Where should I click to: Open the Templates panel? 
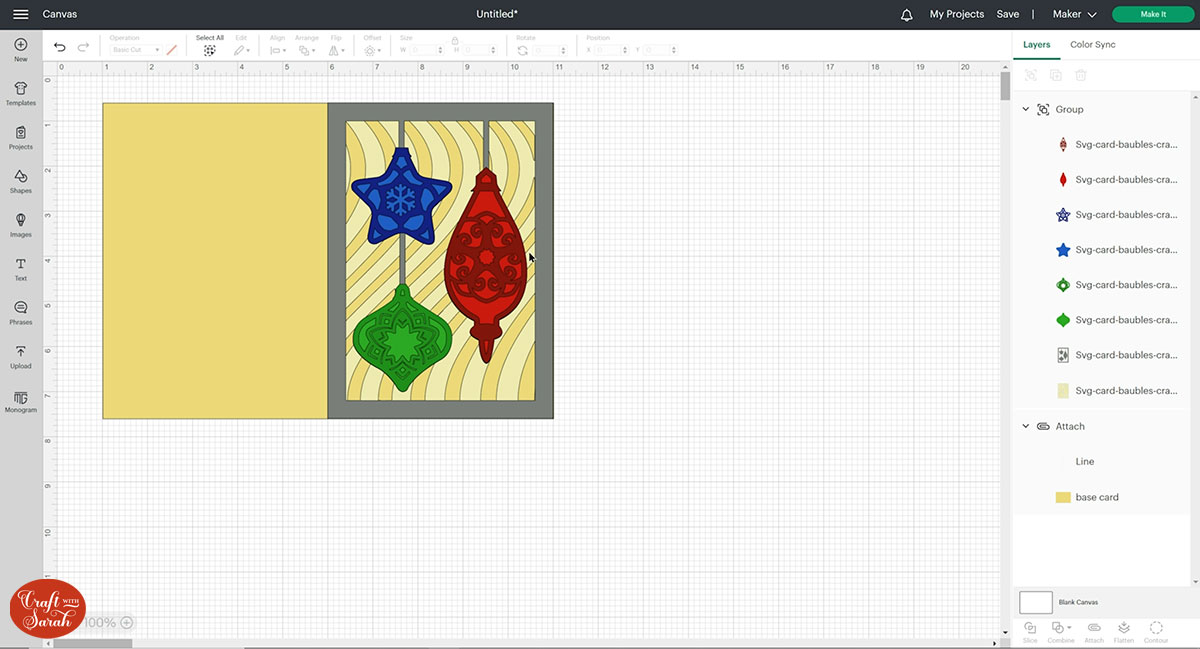(20, 93)
